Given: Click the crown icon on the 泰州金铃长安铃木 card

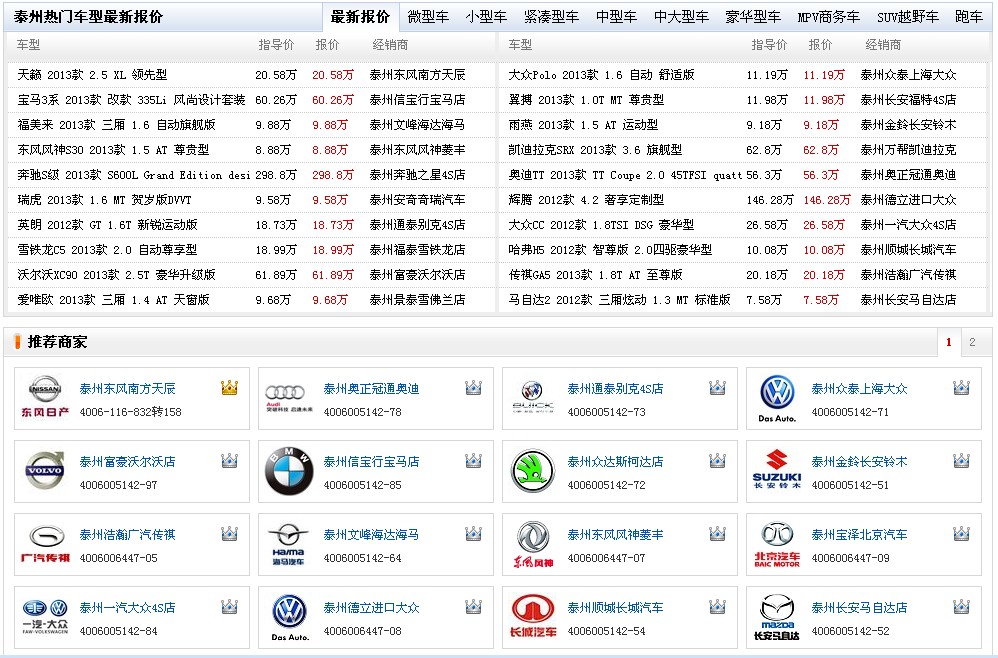Looking at the screenshot, I should 961,460.
